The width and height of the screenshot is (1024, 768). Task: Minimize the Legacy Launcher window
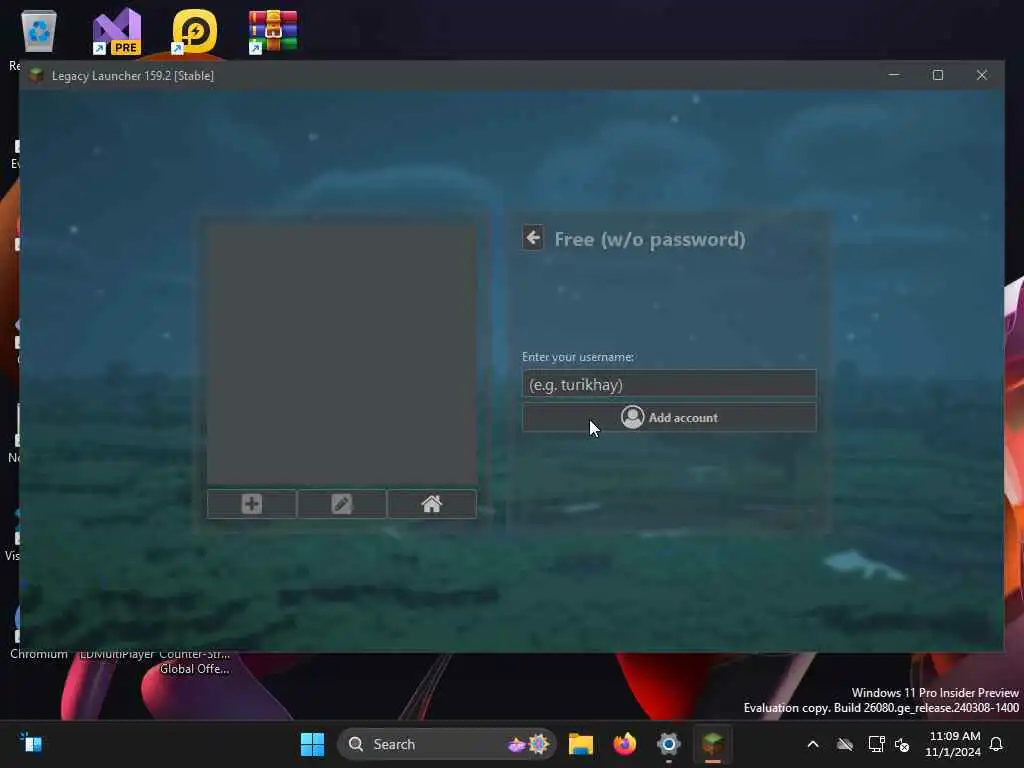pos(894,75)
